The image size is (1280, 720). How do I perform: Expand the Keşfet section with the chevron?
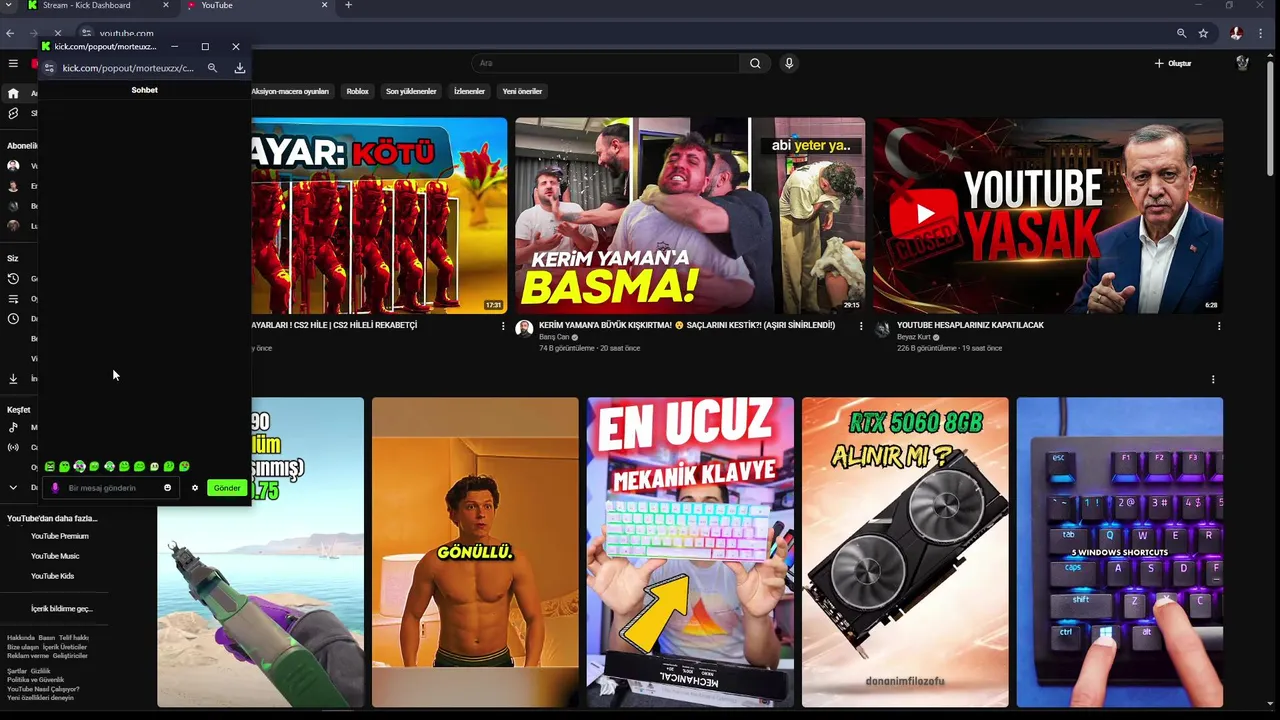(13, 487)
